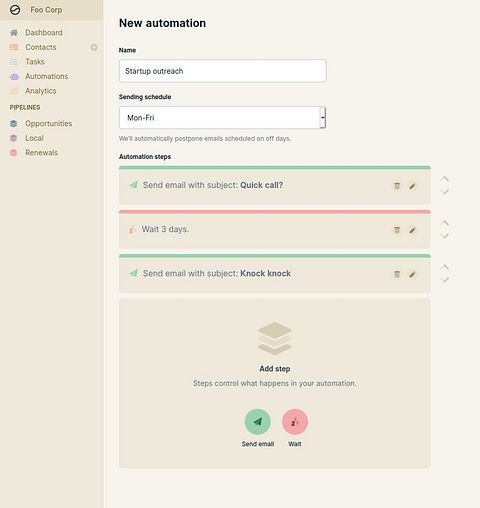Delete the Quick call? email step
480x508 pixels.
pos(397,186)
